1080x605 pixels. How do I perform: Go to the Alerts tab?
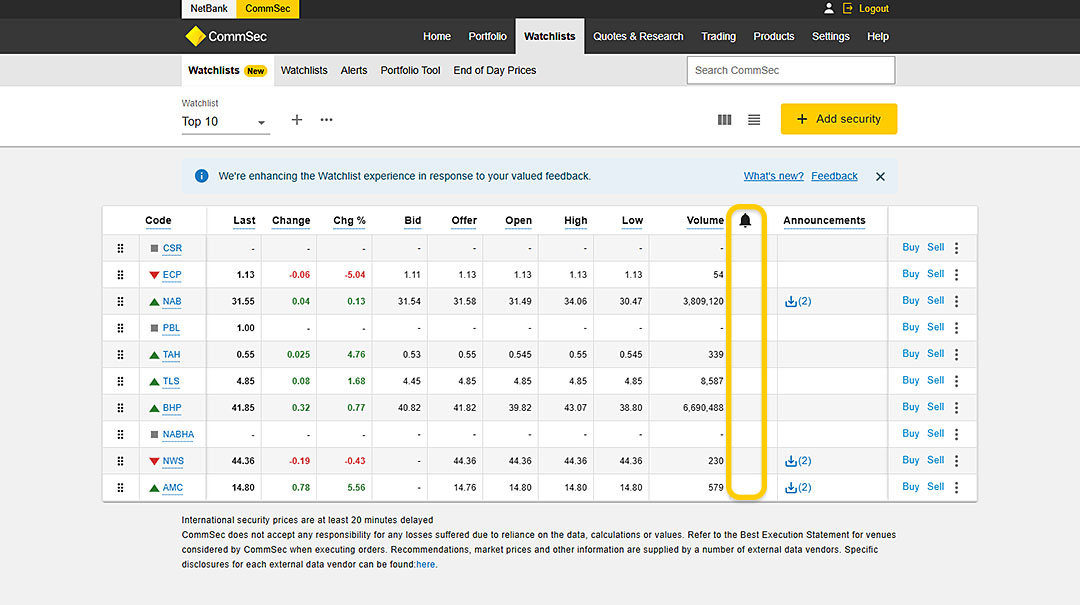click(354, 71)
